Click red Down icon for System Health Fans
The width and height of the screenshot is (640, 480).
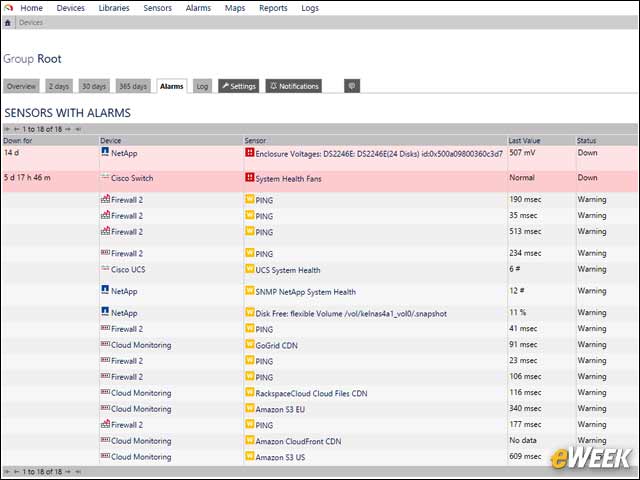click(249, 178)
